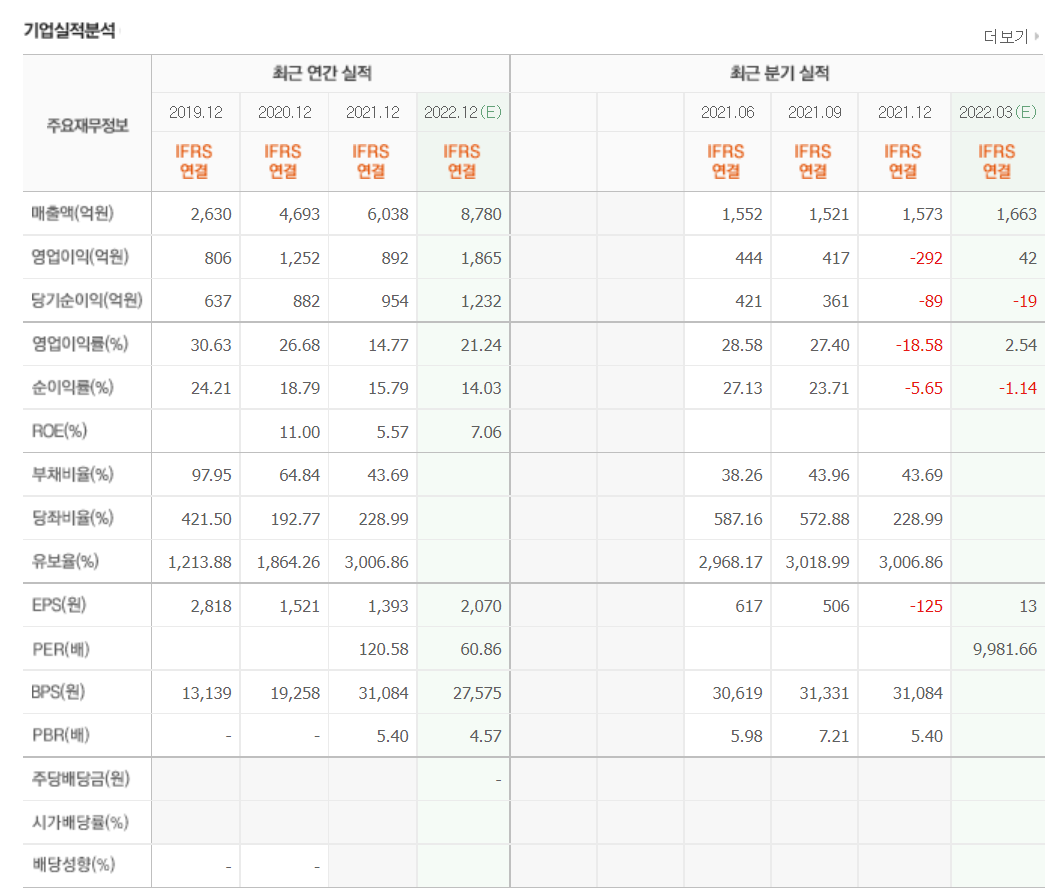Click the 2021.06 quarterly column header
This screenshot has height=889, width=1054.
click(x=727, y=112)
